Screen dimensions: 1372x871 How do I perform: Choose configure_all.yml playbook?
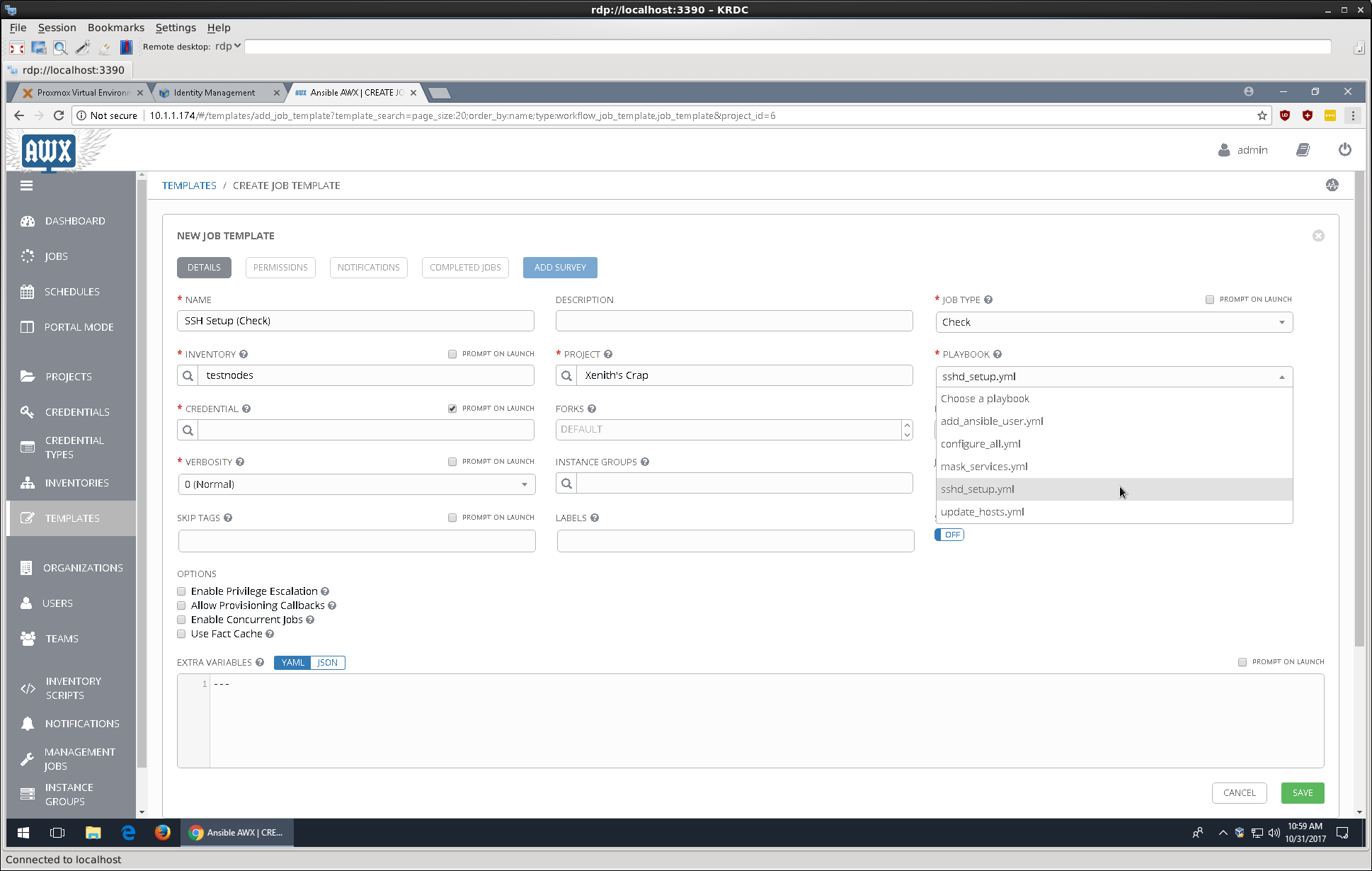[1114, 444]
